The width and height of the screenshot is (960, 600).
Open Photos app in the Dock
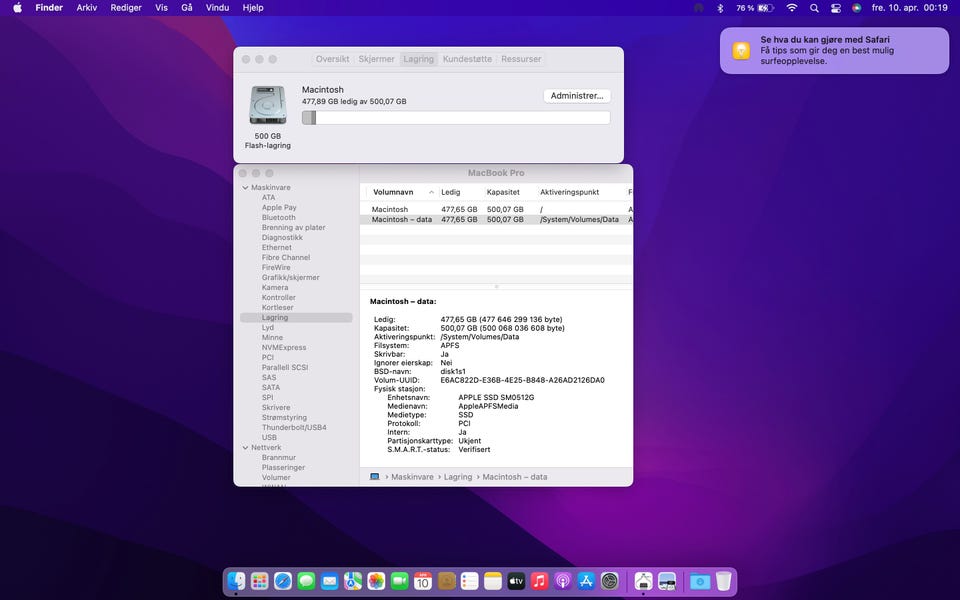[x=376, y=580]
